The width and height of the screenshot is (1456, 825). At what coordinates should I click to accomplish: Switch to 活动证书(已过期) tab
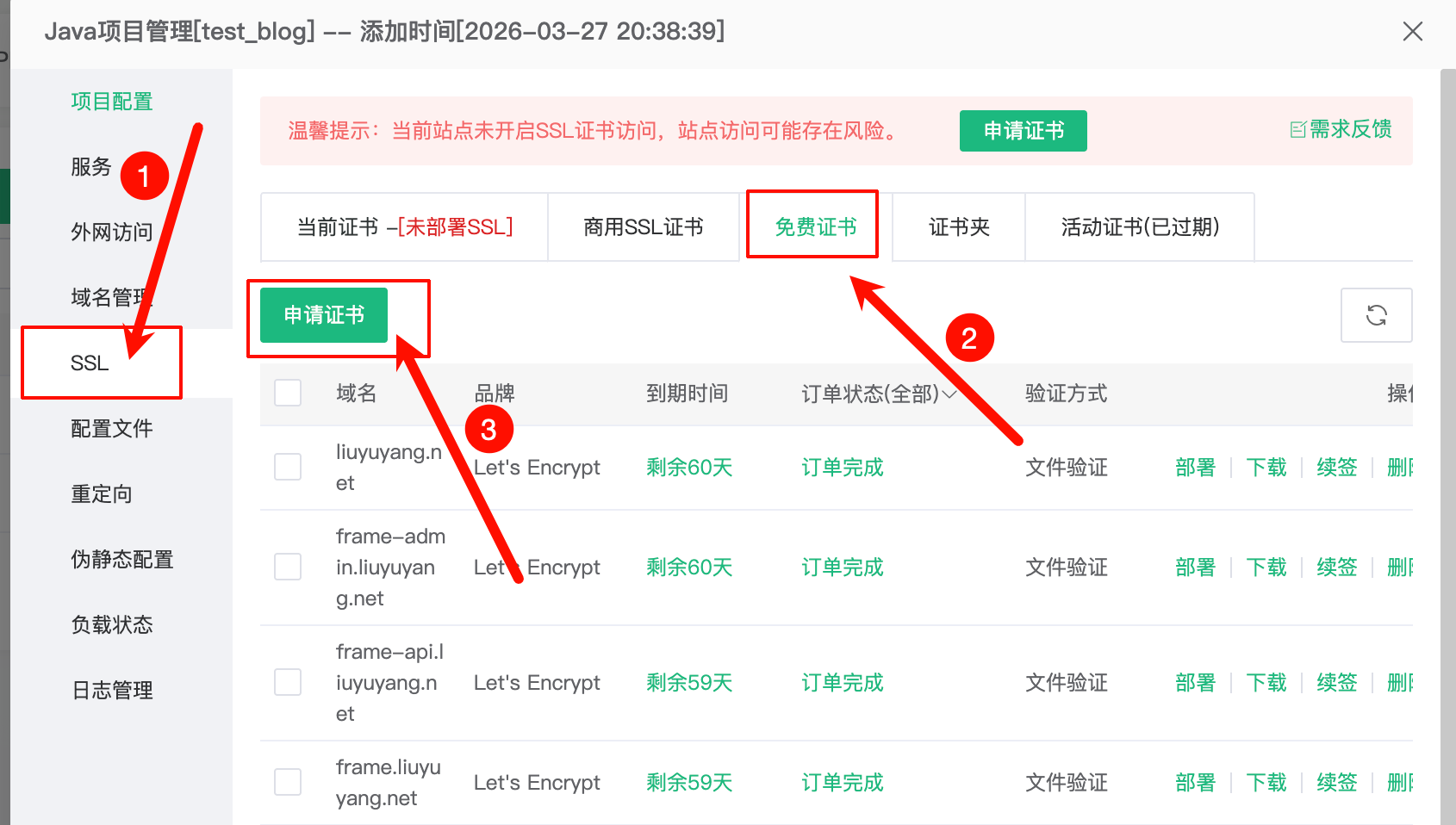point(1139,226)
